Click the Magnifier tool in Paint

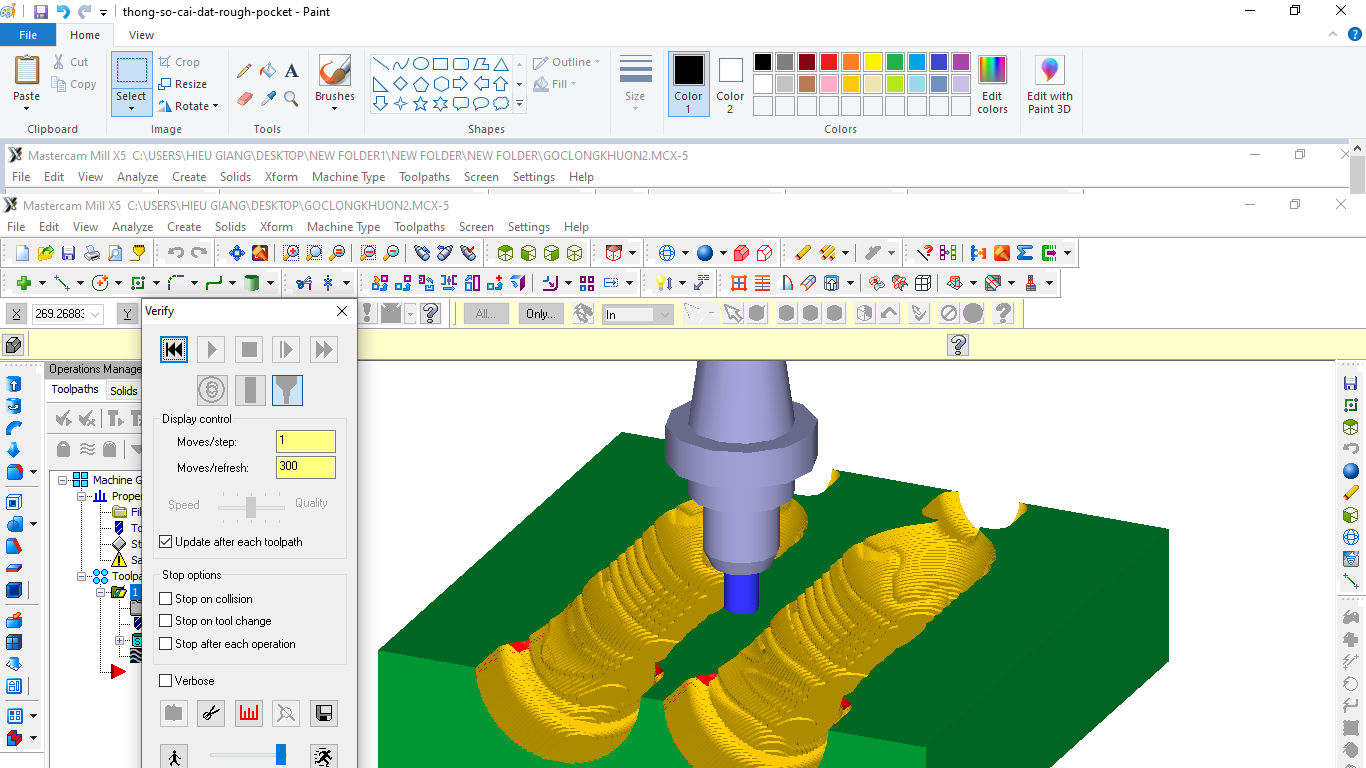tap(291, 98)
